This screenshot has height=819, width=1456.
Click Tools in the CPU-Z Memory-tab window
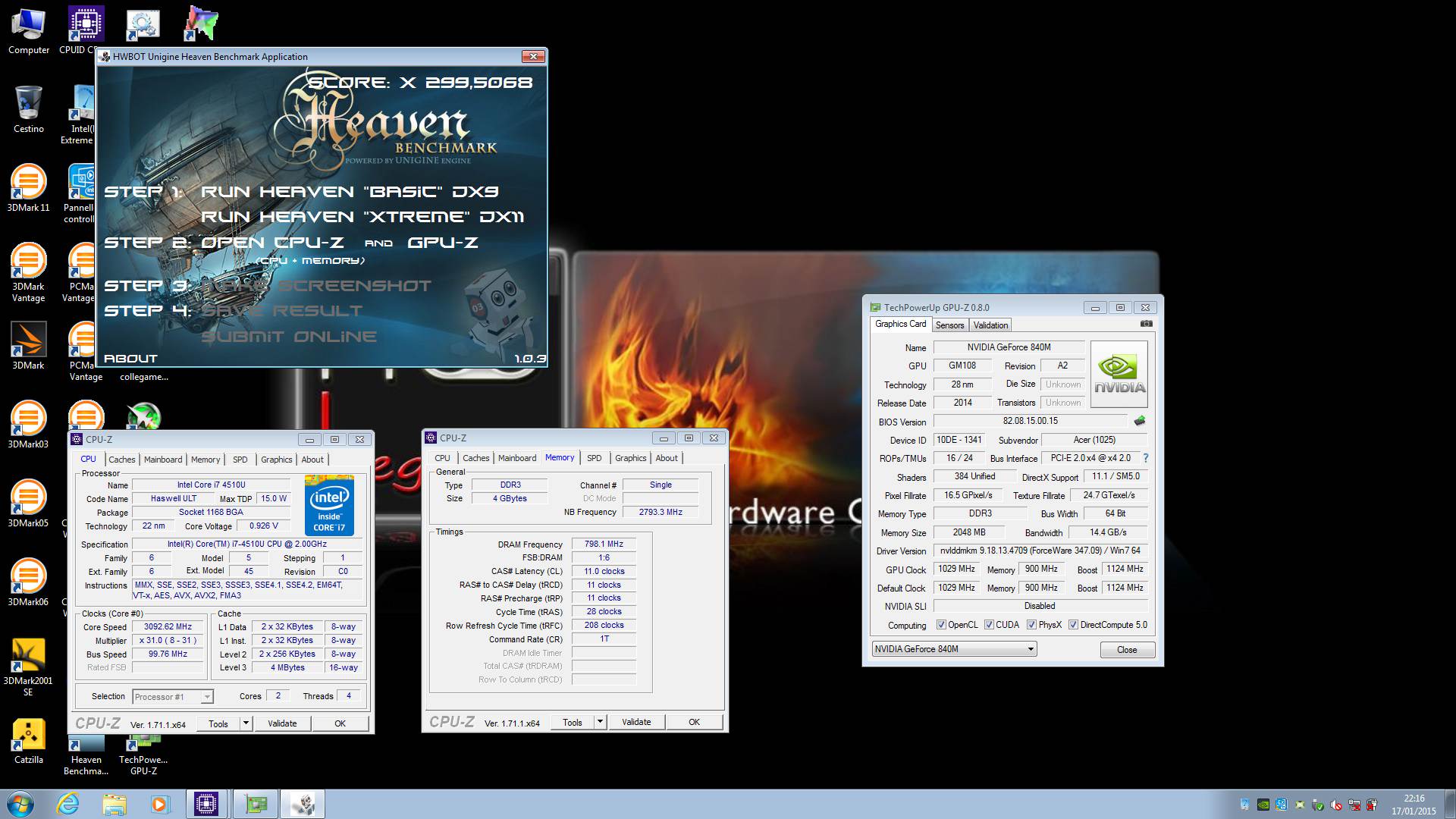(x=573, y=722)
